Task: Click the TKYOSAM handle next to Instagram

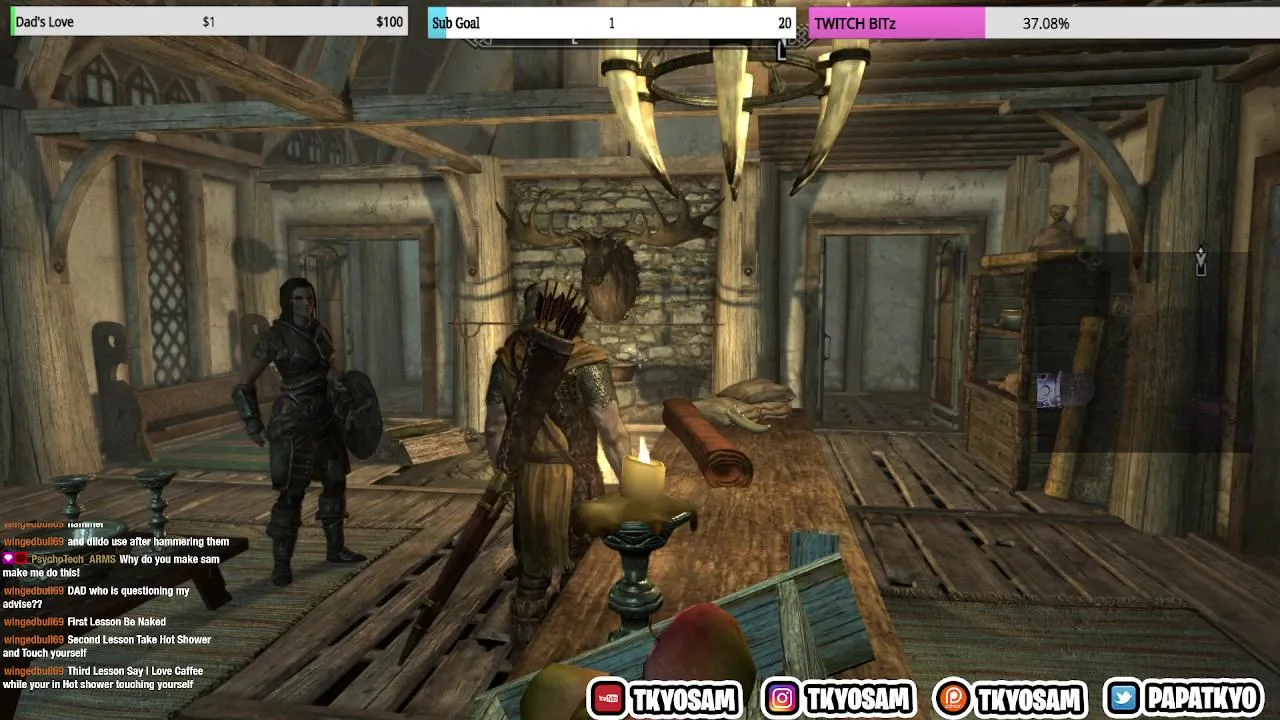Action: 857,699
